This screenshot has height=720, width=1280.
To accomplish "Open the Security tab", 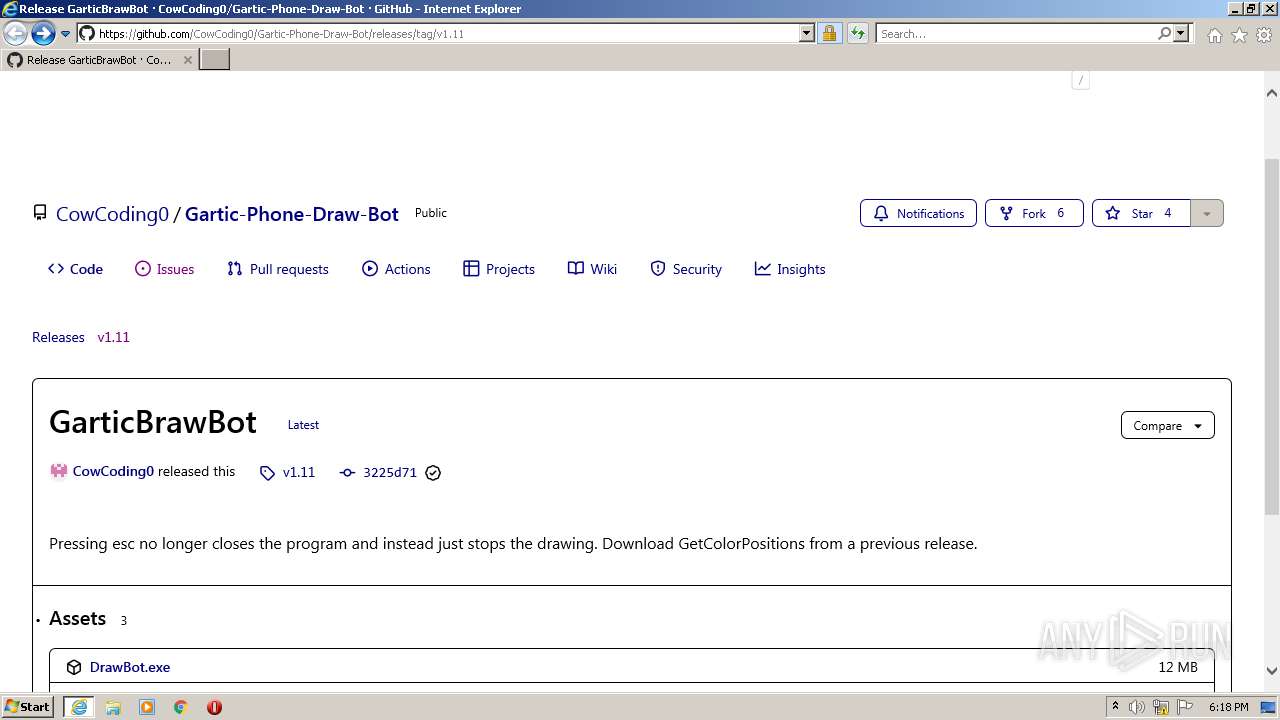I will tap(686, 269).
